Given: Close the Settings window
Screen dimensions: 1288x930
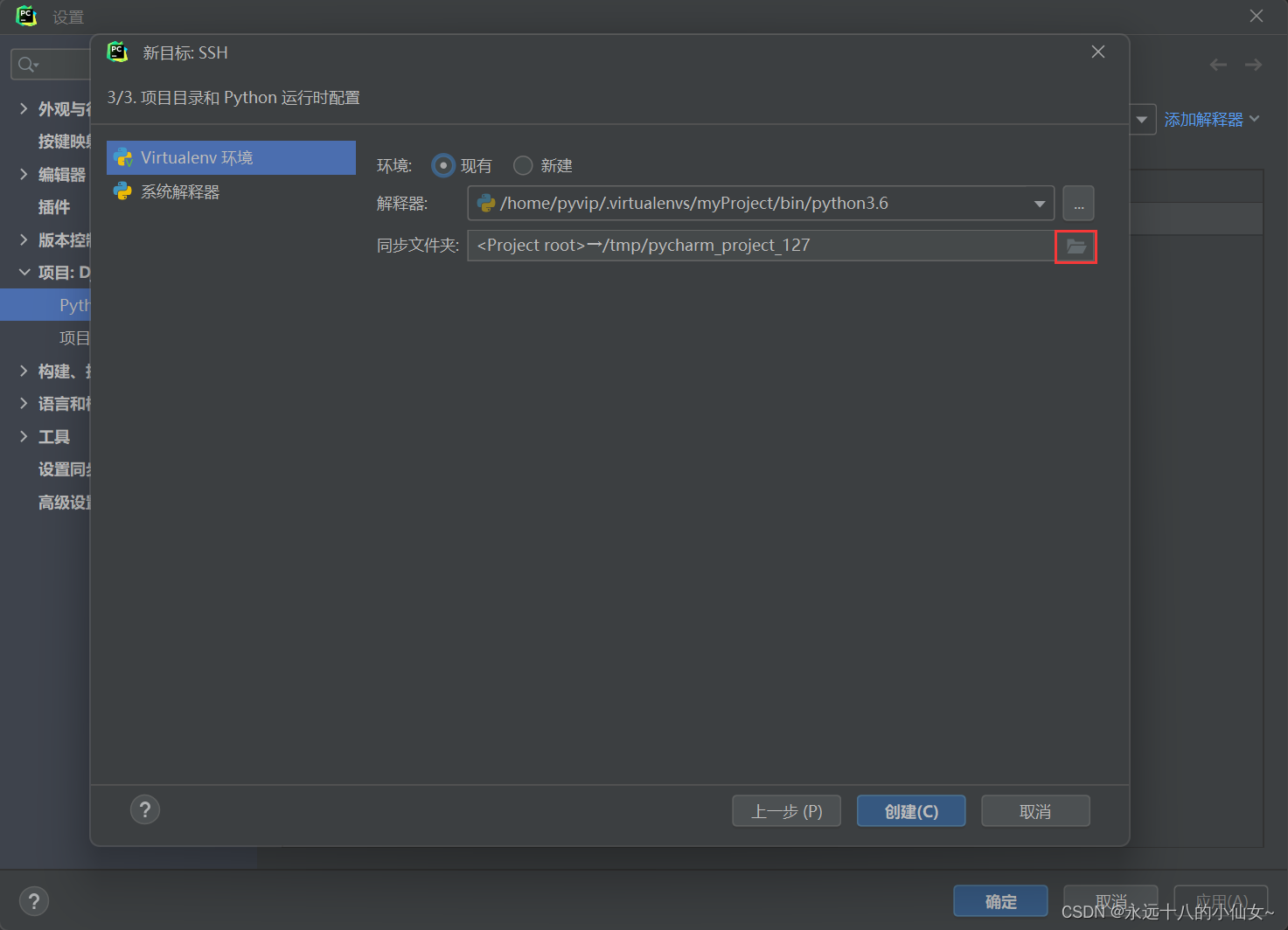Looking at the screenshot, I should coord(1257,16).
